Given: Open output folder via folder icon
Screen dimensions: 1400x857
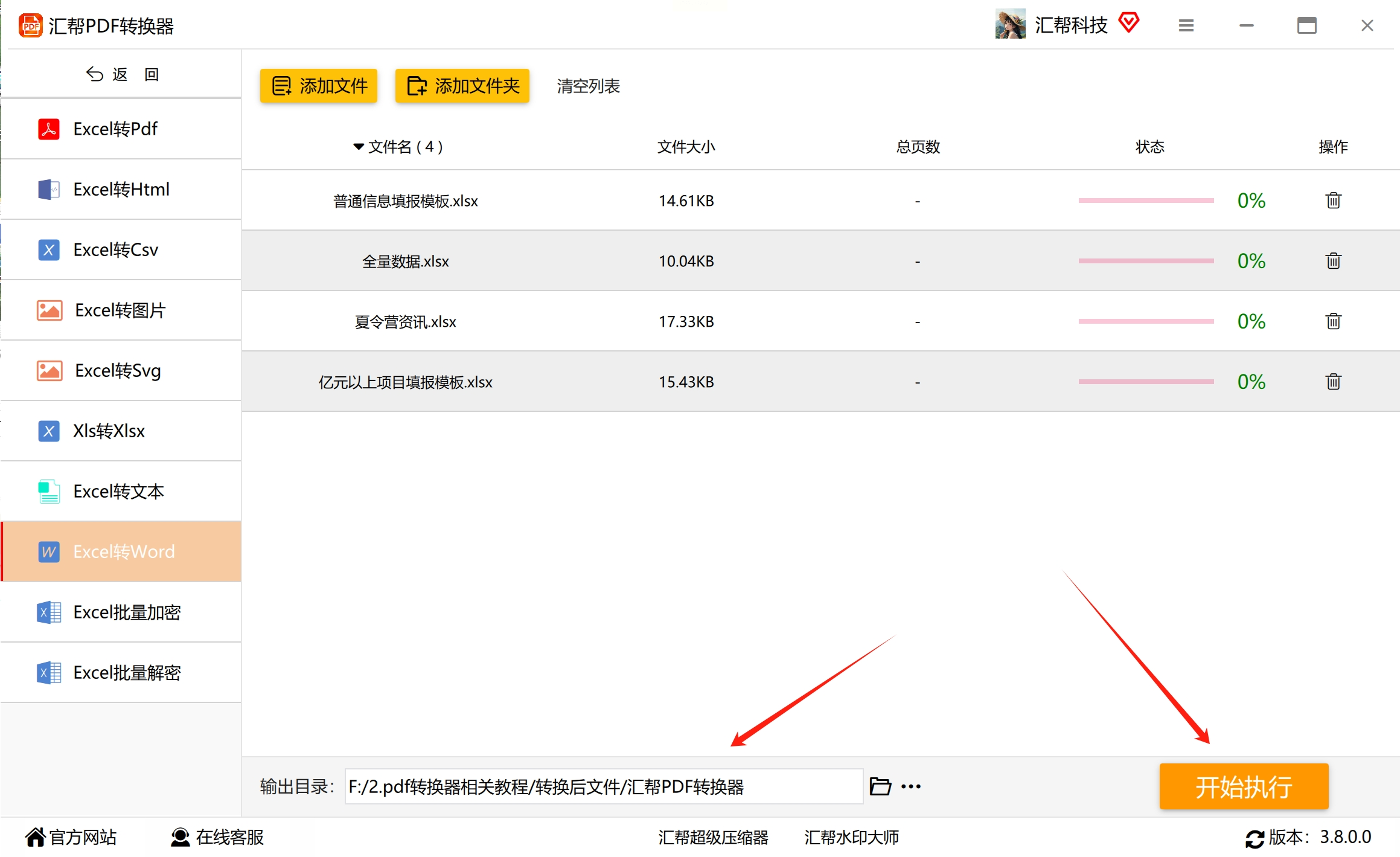Looking at the screenshot, I should [x=880, y=786].
